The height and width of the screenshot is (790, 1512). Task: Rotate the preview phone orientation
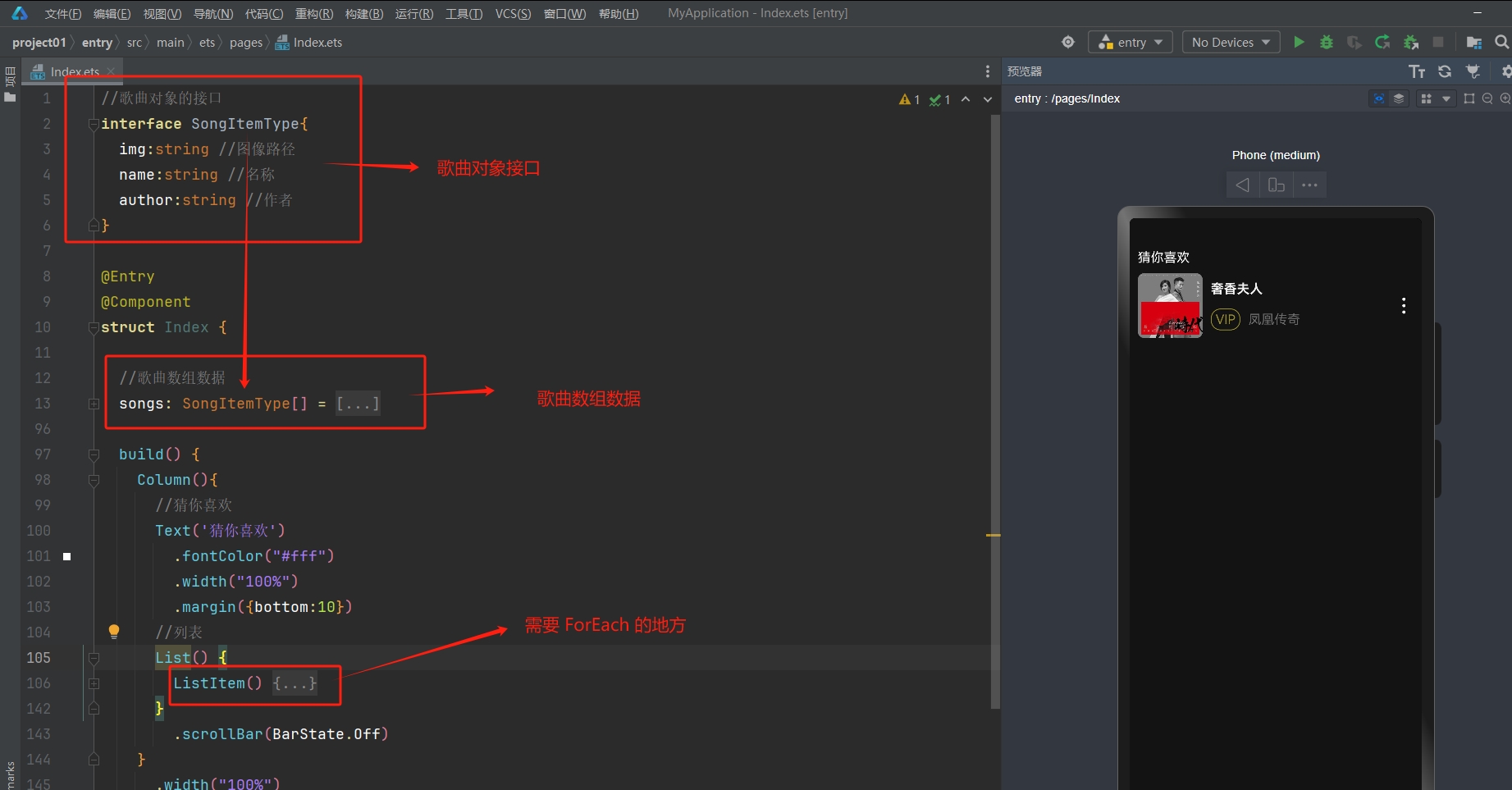1276,185
